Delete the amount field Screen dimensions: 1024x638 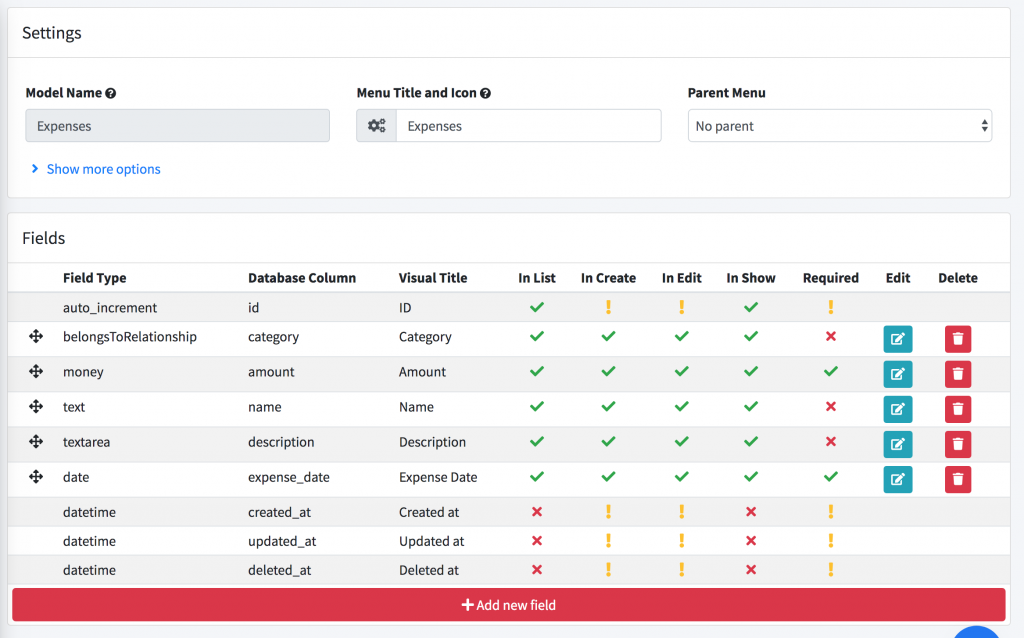click(x=957, y=373)
